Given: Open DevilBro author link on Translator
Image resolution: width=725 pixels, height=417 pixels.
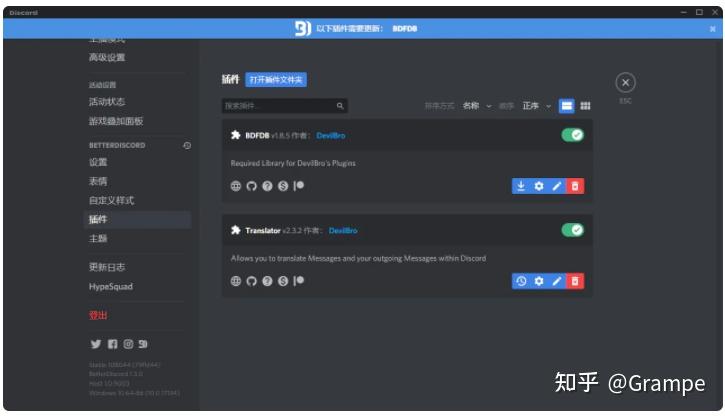Looking at the screenshot, I should click(x=343, y=230).
